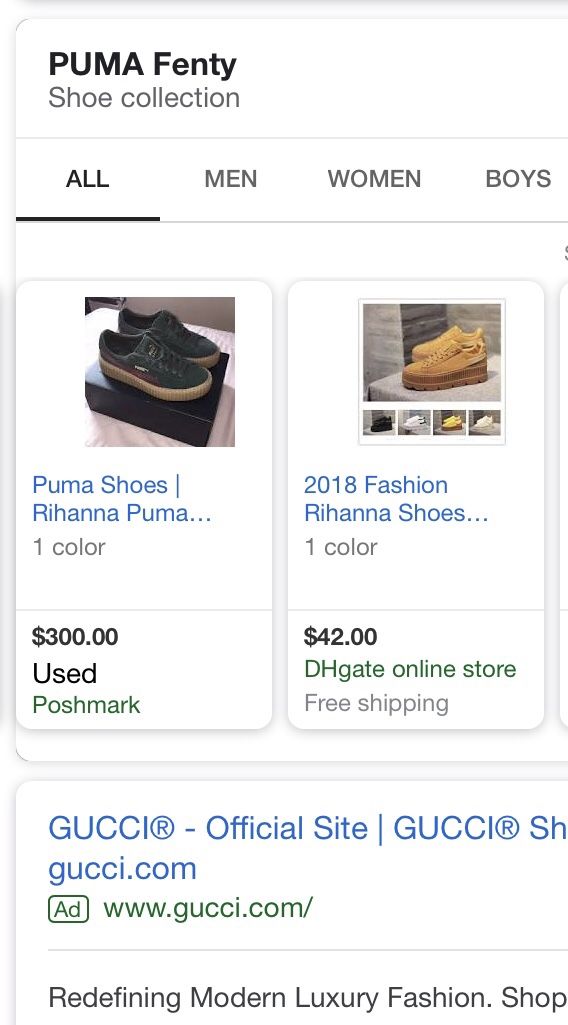Tap the PUMA Fenty heading
This screenshot has width=568, height=1025.
click(142, 64)
